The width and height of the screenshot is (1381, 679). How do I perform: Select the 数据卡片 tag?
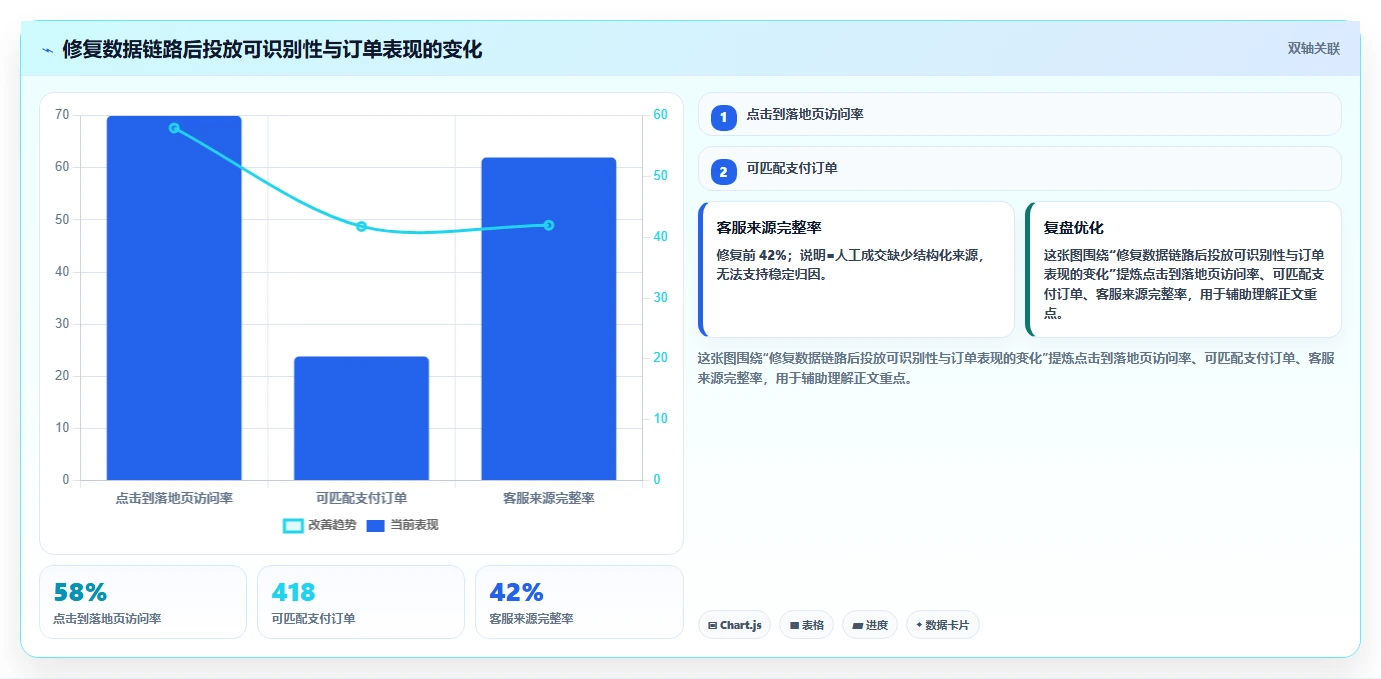[942, 625]
